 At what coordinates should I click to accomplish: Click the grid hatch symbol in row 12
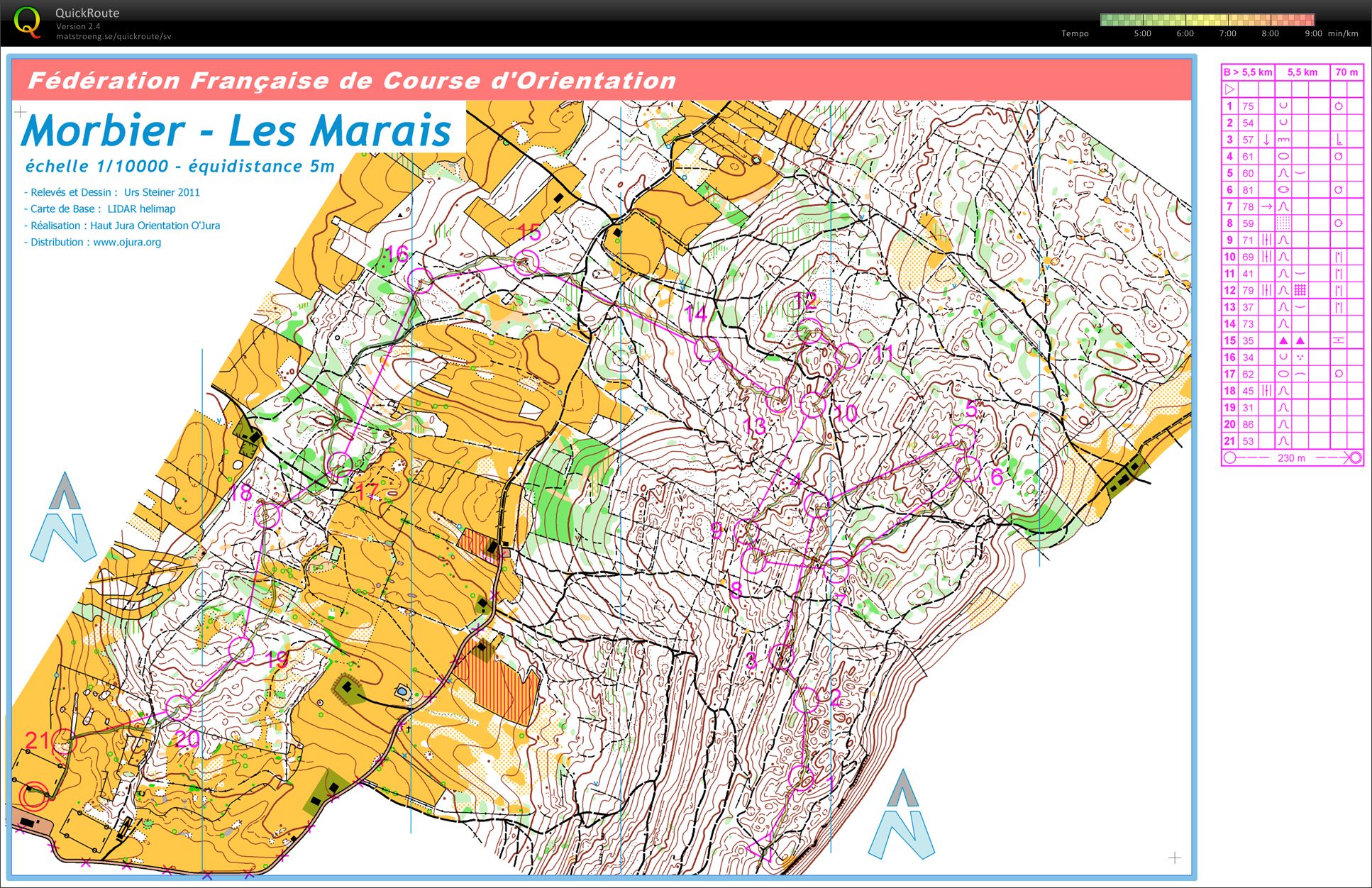point(1300,290)
